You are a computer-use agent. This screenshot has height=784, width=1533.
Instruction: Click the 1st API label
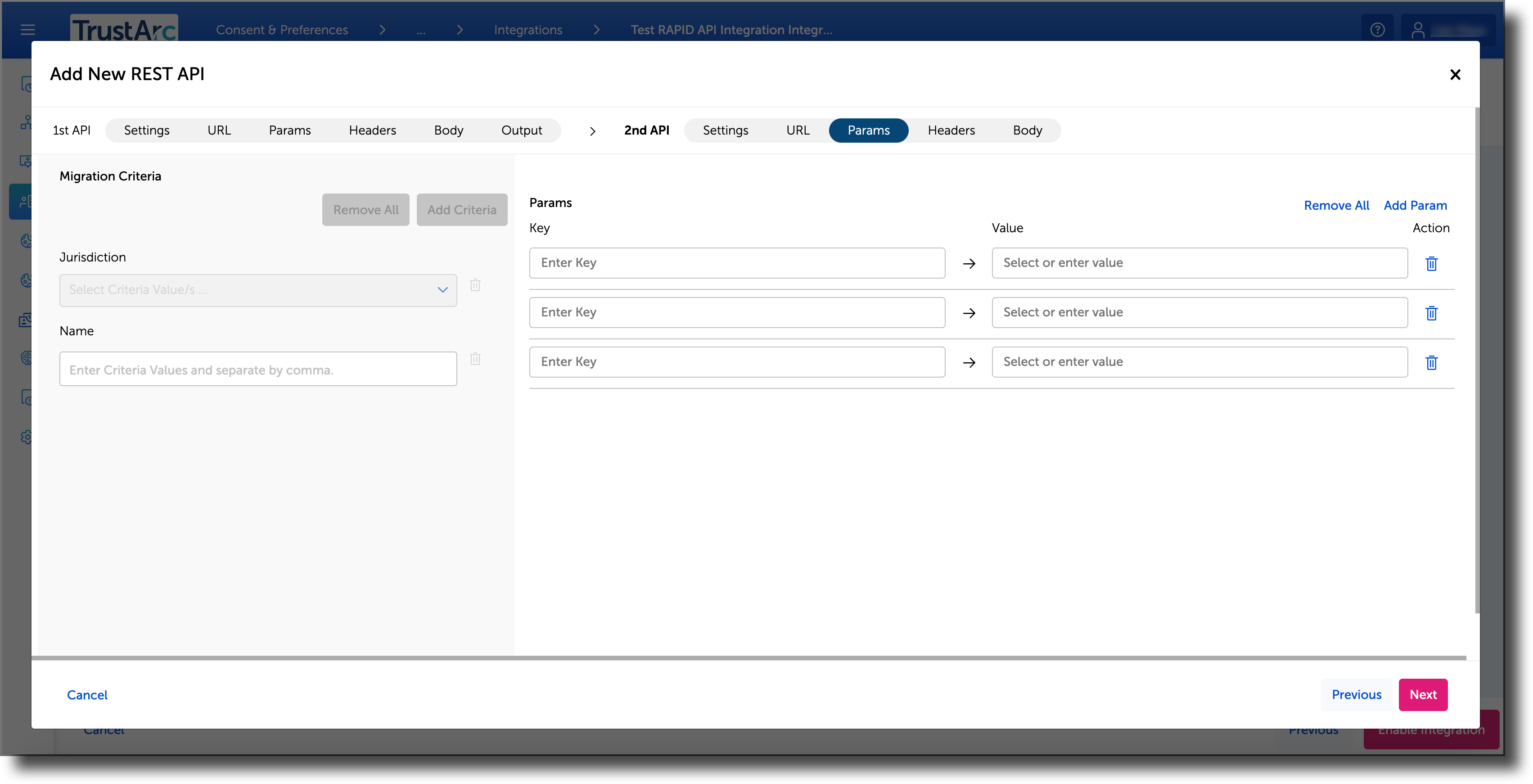coord(72,131)
